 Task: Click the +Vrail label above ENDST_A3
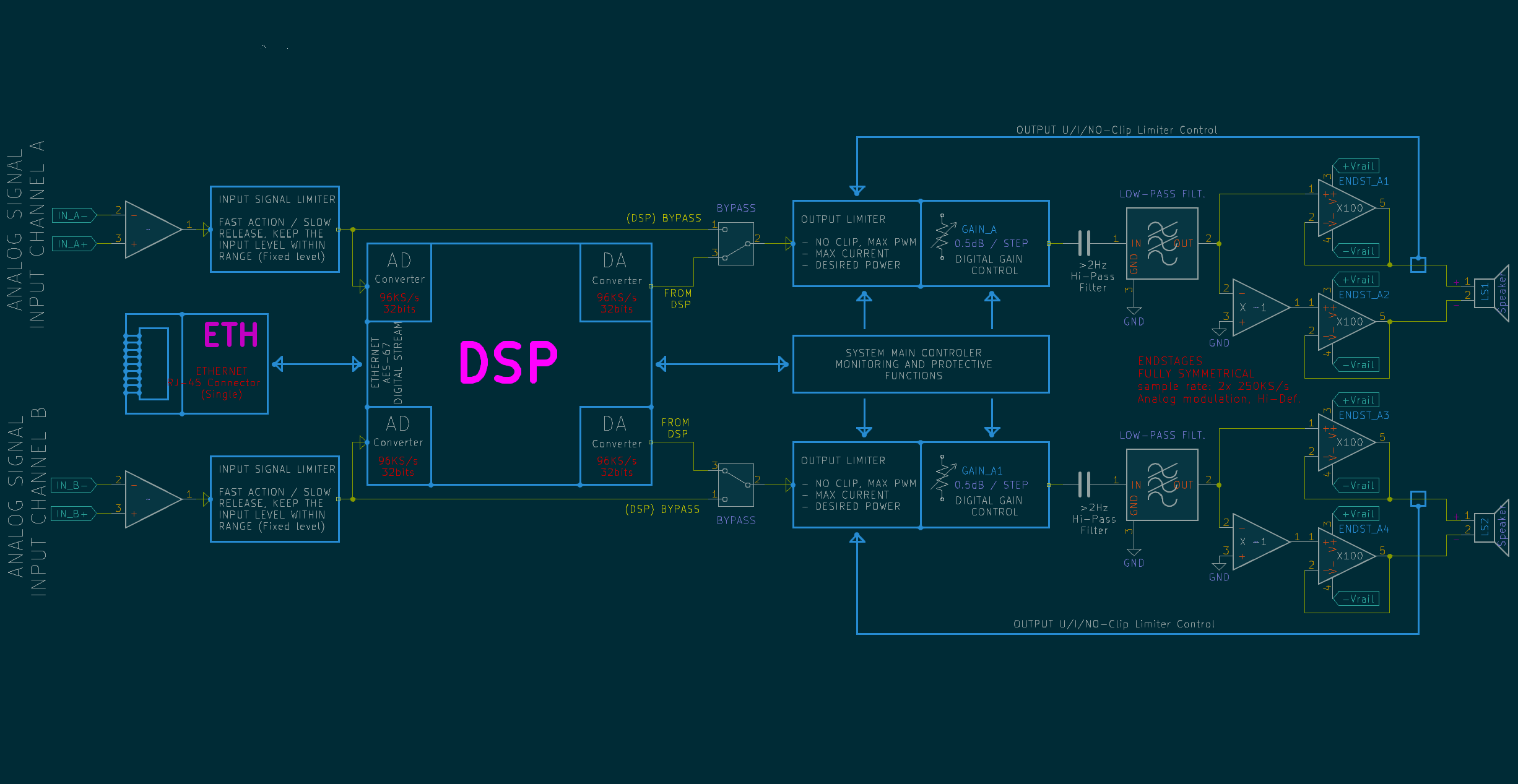click(x=1356, y=400)
